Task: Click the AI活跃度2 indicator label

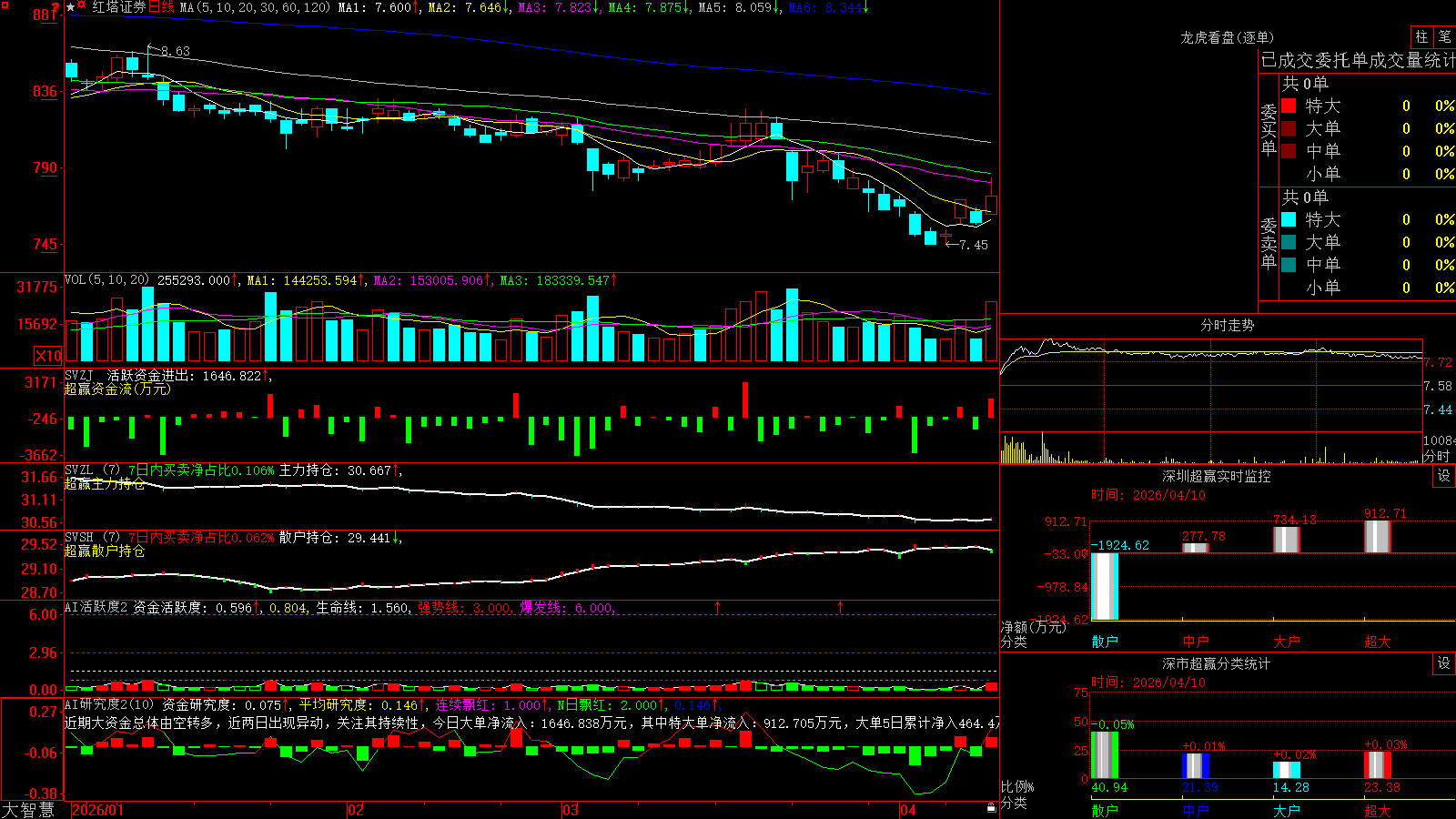Action: [x=96, y=607]
